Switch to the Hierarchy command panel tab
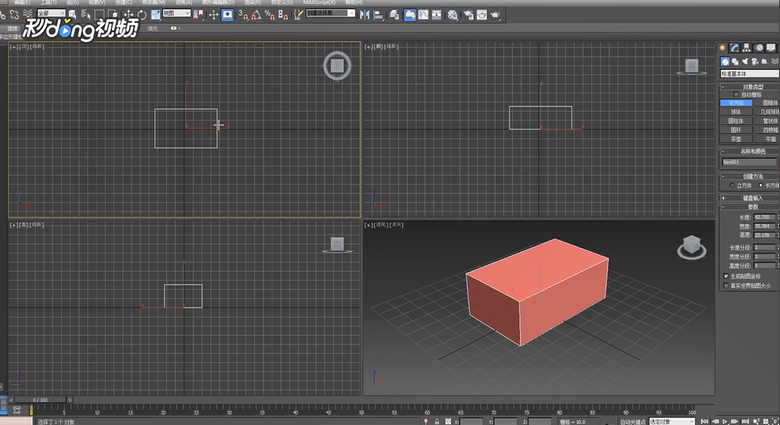780x425 pixels. (x=746, y=48)
